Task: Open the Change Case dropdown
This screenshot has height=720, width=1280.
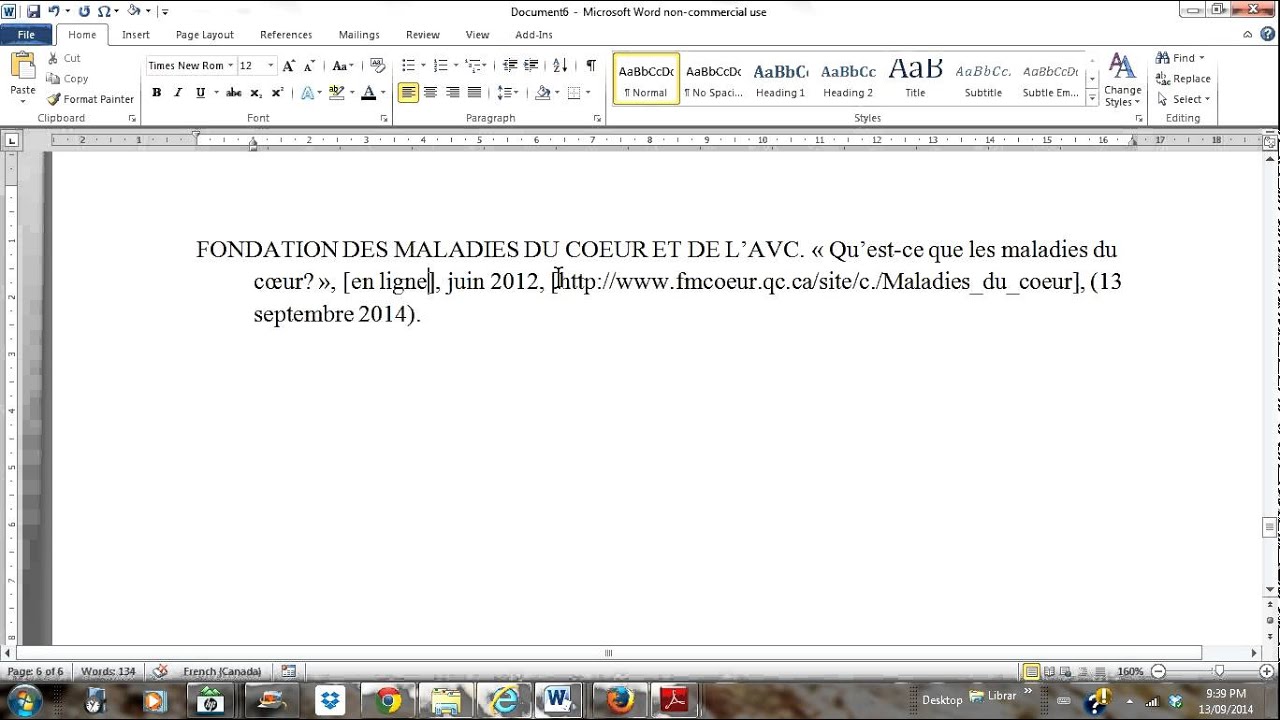Action: tap(342, 66)
